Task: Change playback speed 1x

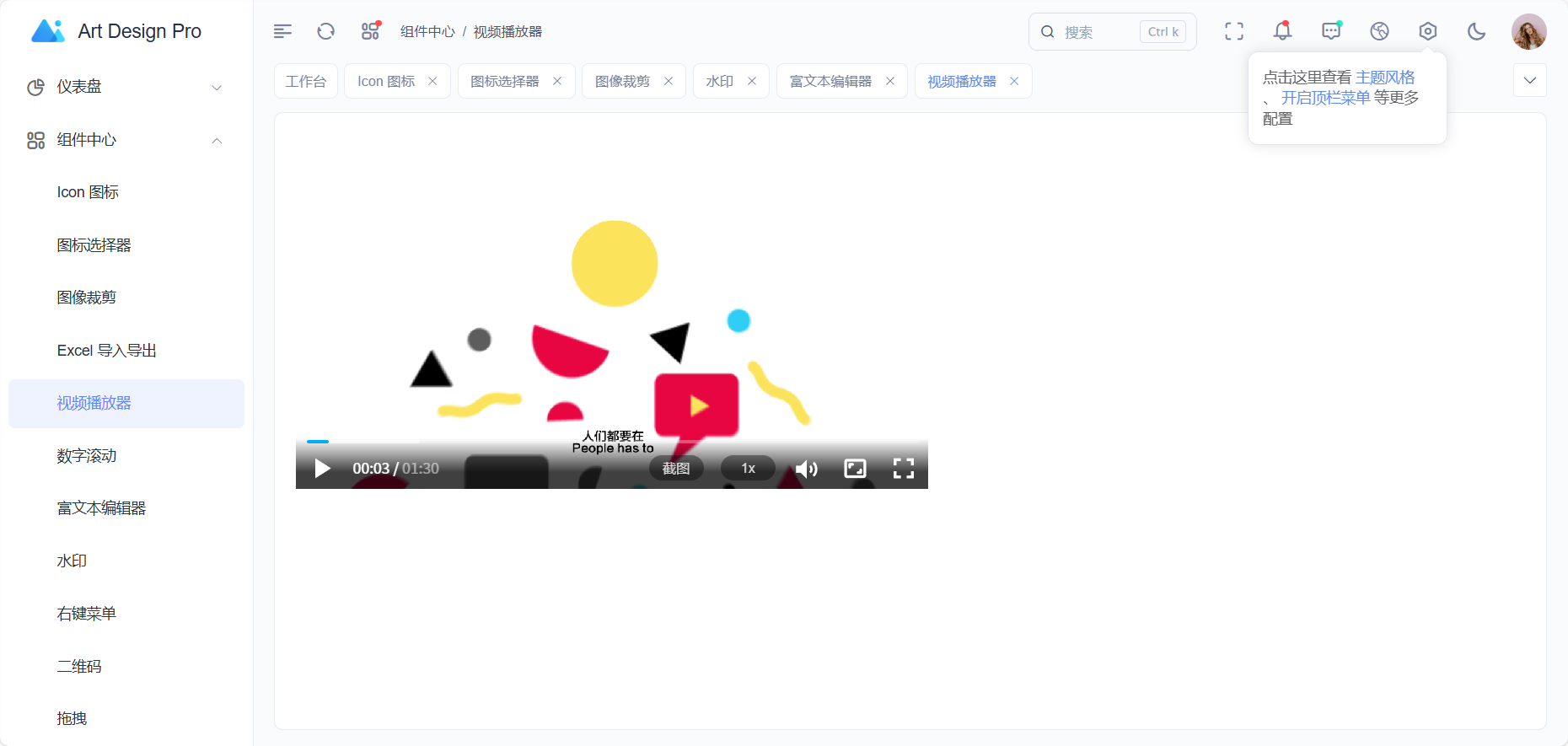Action: pos(748,468)
